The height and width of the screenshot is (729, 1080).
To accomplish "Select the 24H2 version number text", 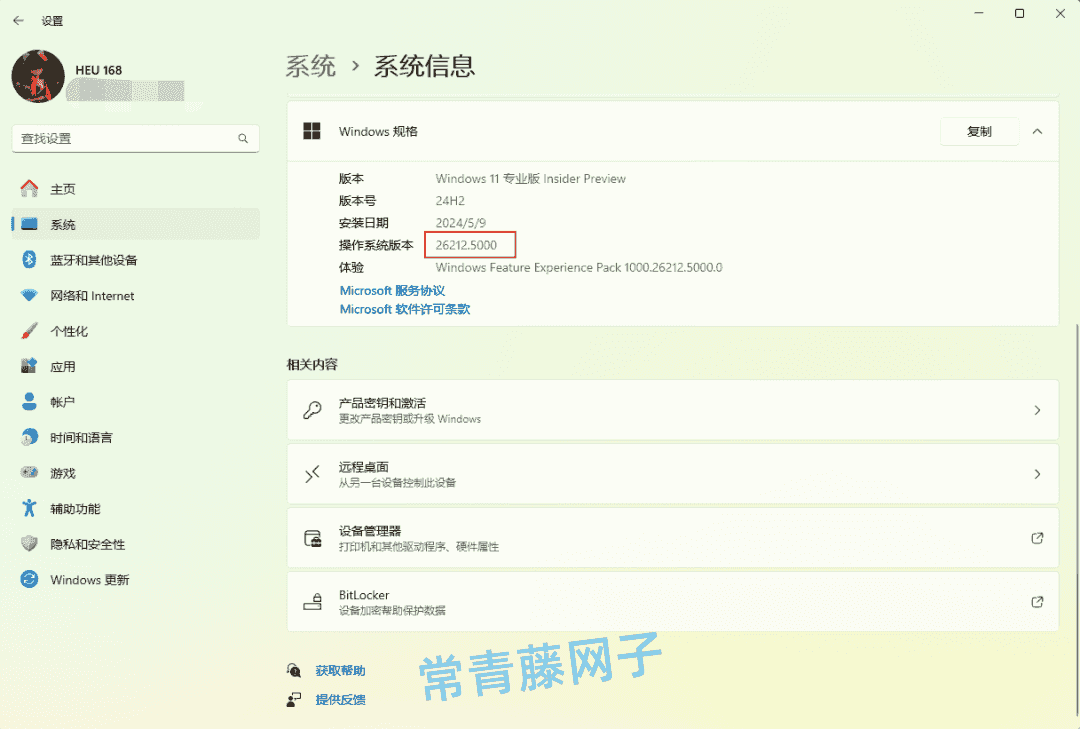I will [x=450, y=201].
